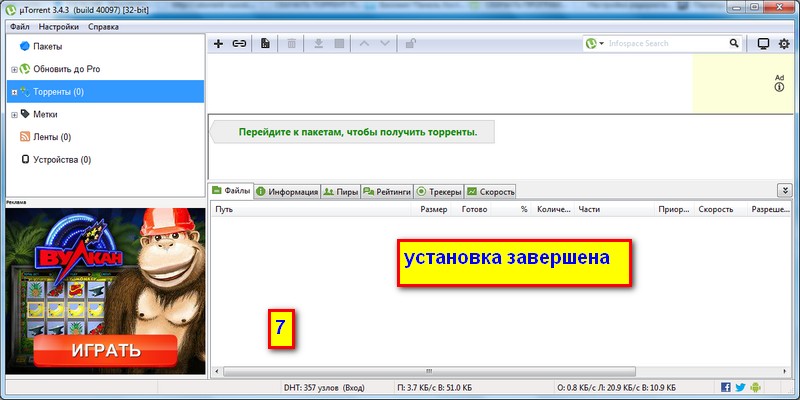Click the Количе... column header
Viewport: 800px width, 400px height.
tap(553, 209)
